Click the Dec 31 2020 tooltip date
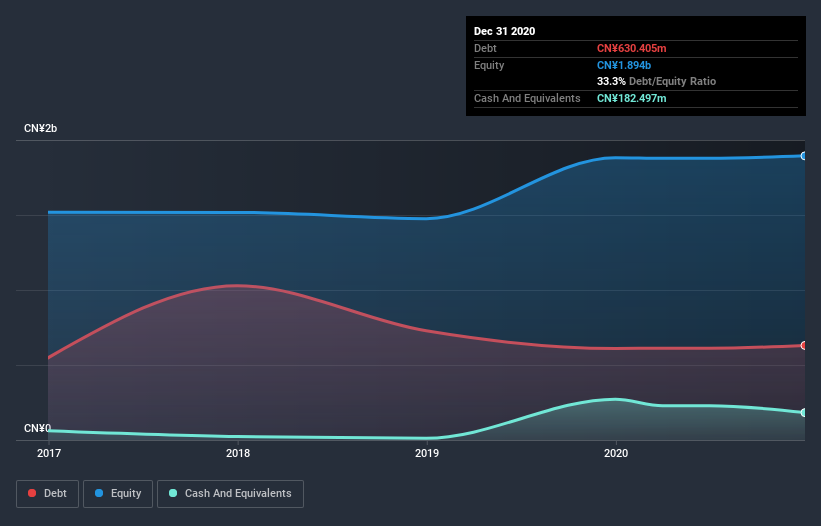Image resolution: width=821 pixels, height=526 pixels. click(x=504, y=31)
